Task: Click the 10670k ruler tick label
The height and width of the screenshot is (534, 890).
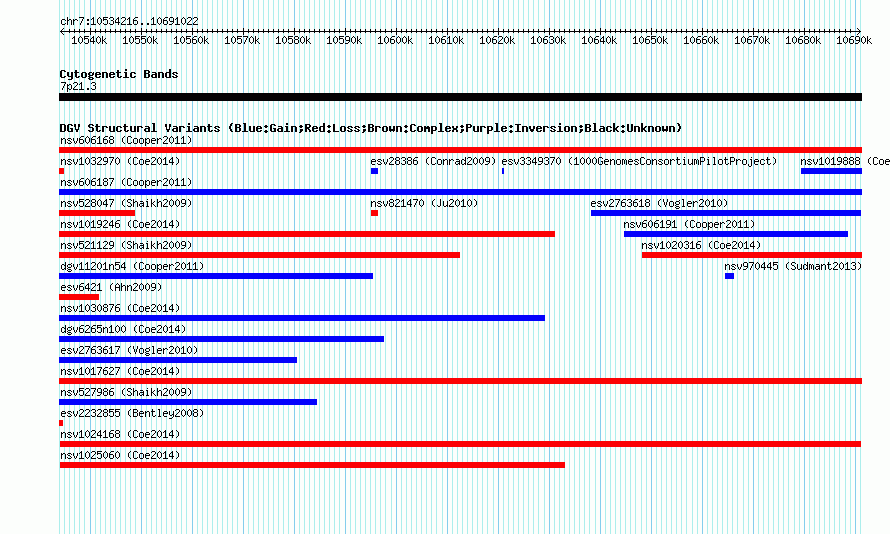Action: (752, 40)
